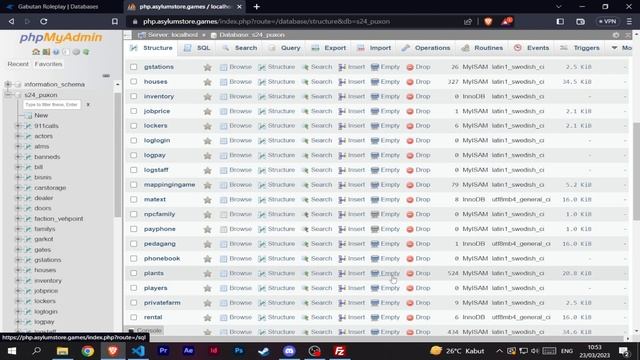Favorite the houses table star
The width and height of the screenshot is (640, 360).
point(207,82)
